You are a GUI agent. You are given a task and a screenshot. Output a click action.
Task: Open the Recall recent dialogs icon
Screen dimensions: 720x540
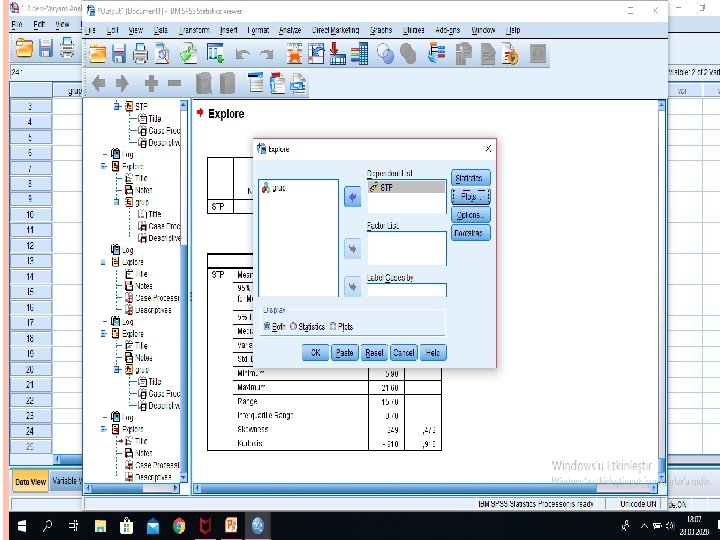point(215,53)
